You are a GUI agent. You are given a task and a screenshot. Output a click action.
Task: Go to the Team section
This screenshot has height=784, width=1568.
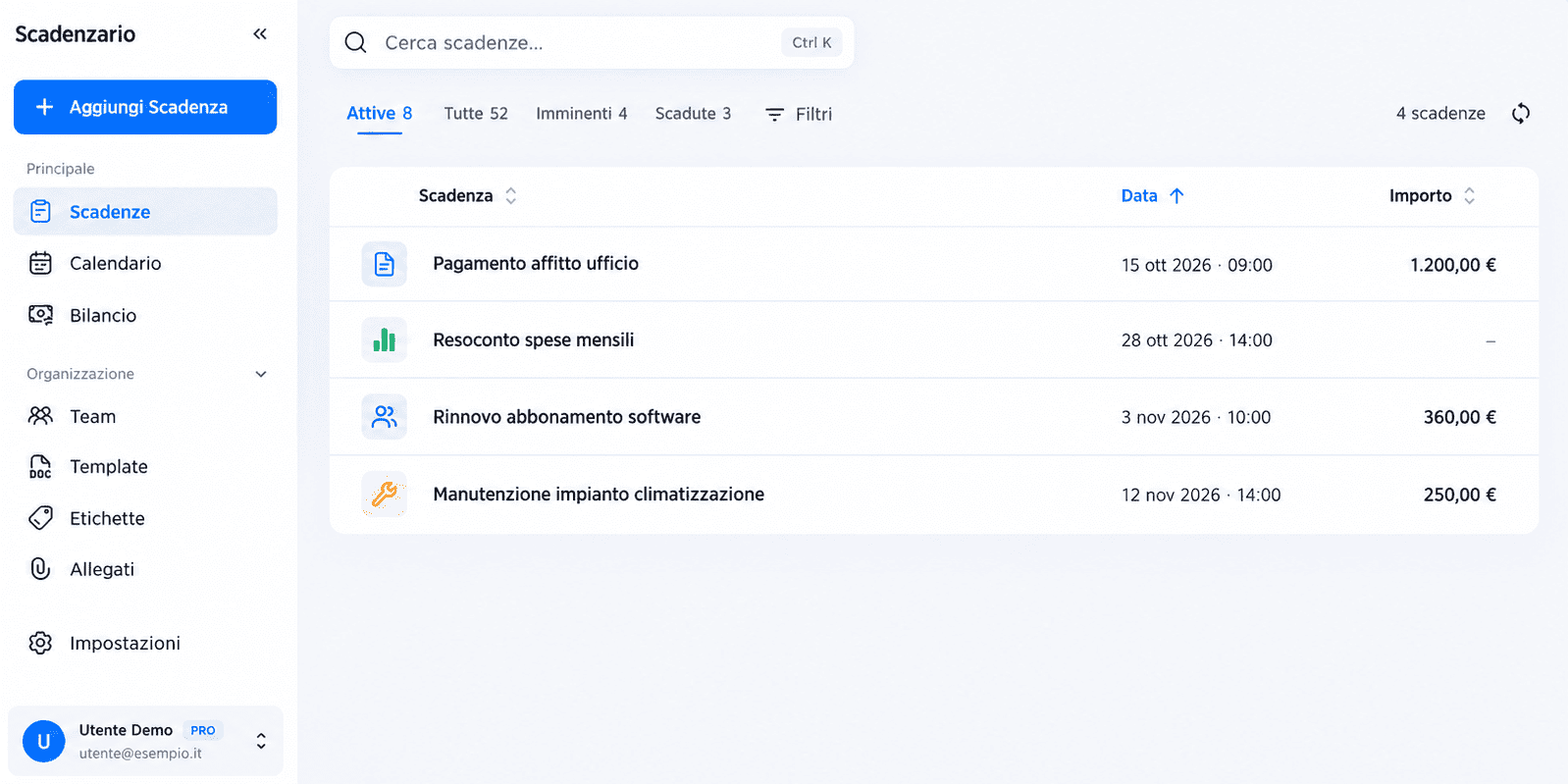(x=145, y=416)
